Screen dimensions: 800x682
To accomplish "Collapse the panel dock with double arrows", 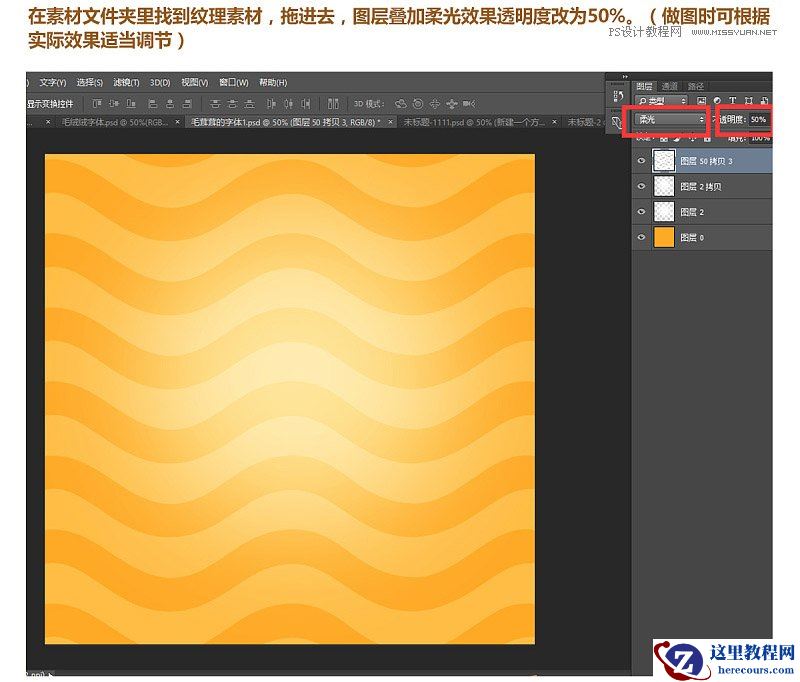I will (x=626, y=77).
